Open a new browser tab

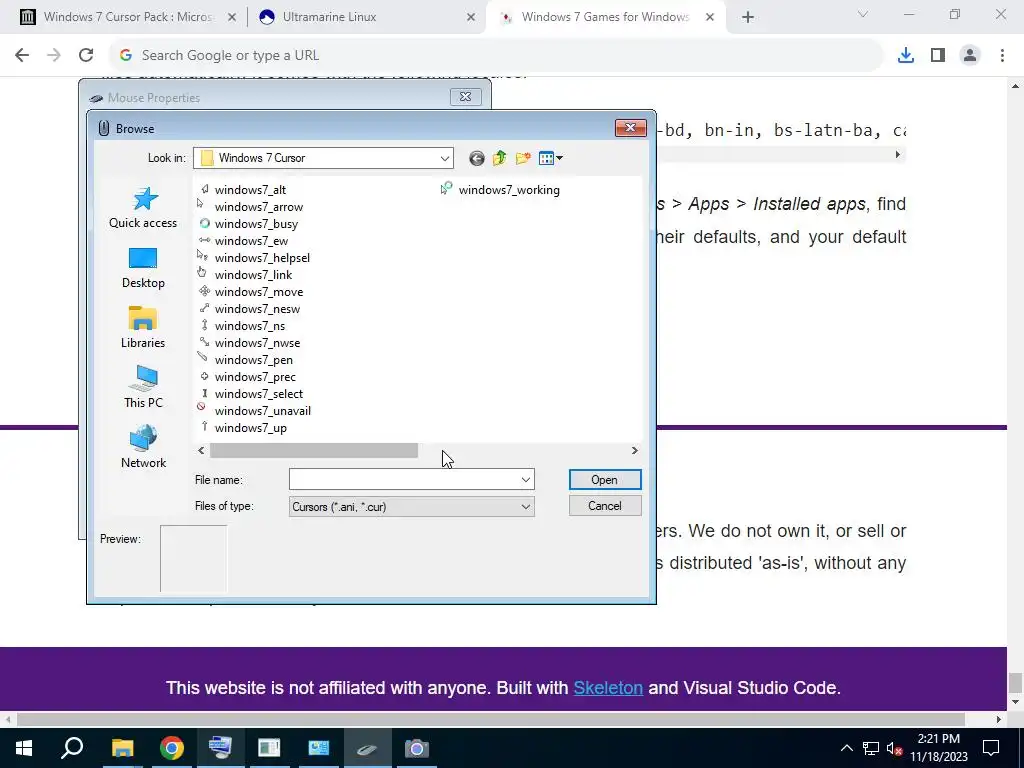point(748,18)
